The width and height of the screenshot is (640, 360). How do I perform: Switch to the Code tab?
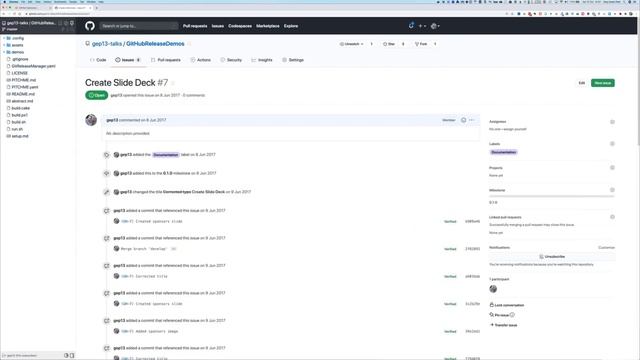[98, 60]
